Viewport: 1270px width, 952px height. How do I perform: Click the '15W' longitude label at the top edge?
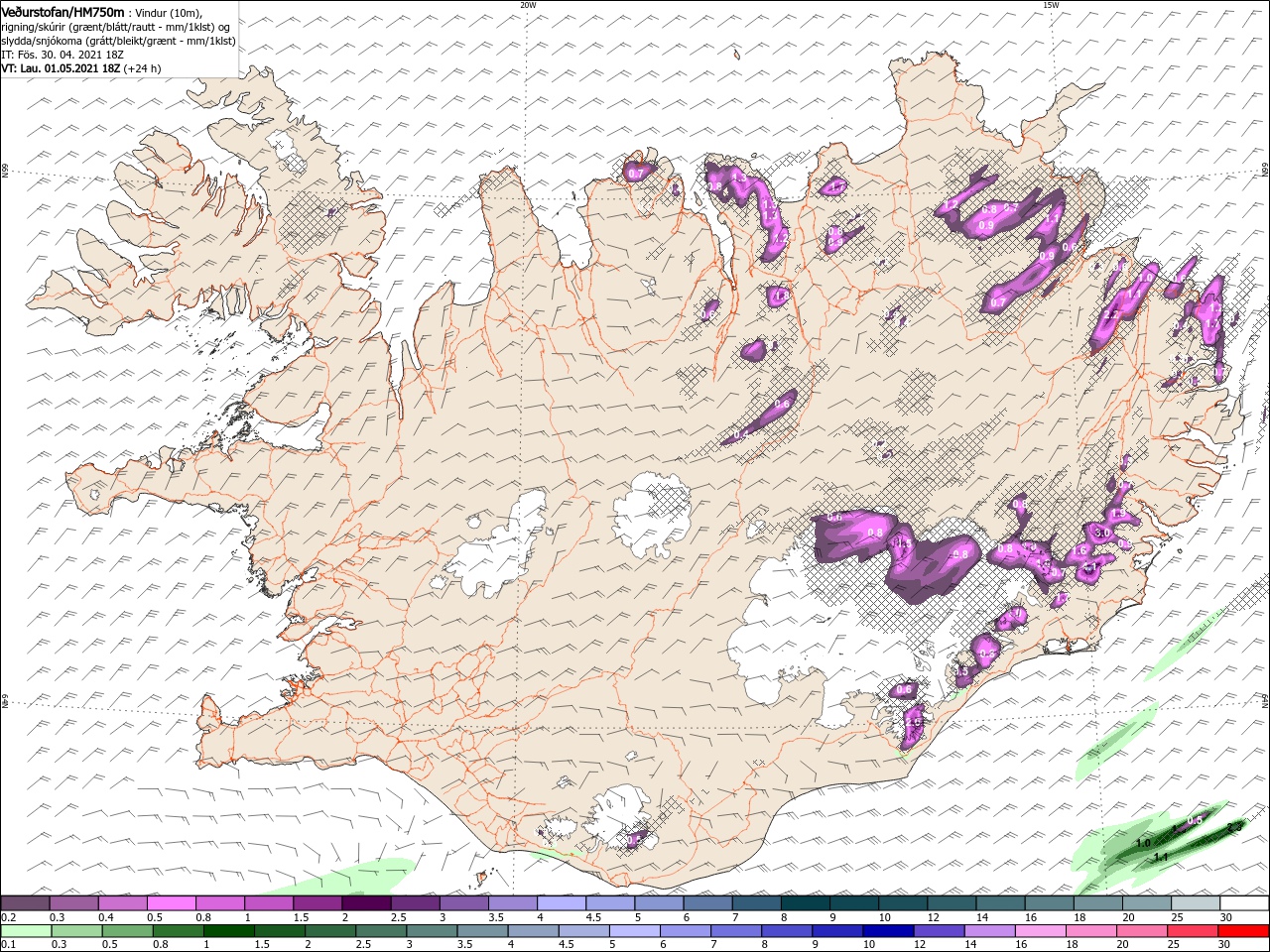point(1050,4)
